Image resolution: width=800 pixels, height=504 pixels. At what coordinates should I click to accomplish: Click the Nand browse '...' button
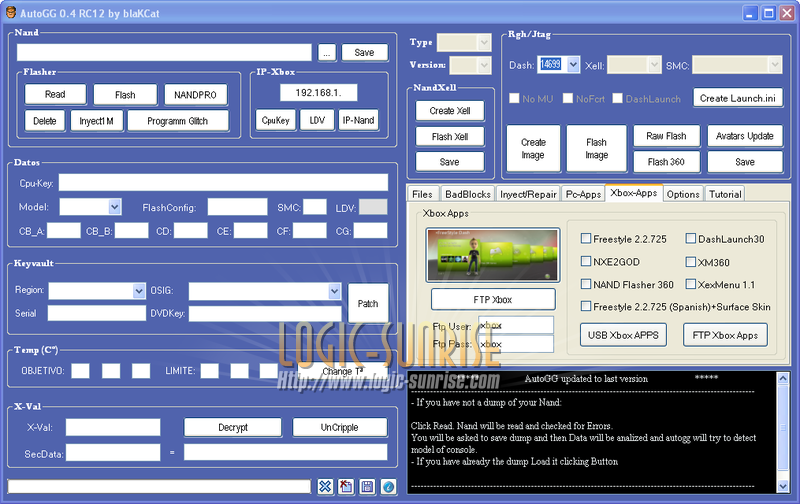point(327,53)
